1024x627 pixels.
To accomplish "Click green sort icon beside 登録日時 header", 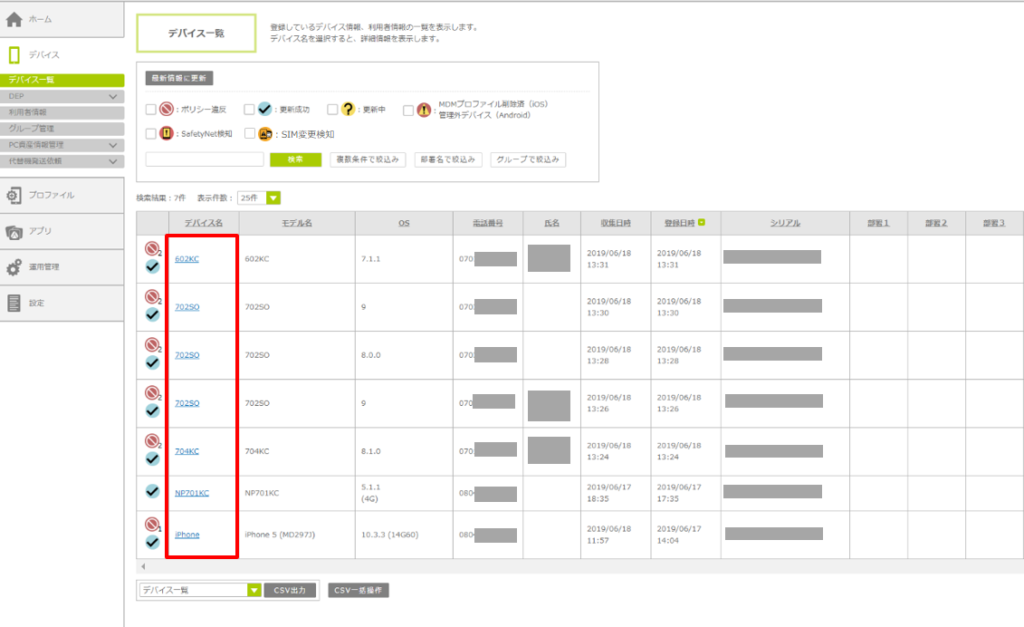I will [701, 222].
